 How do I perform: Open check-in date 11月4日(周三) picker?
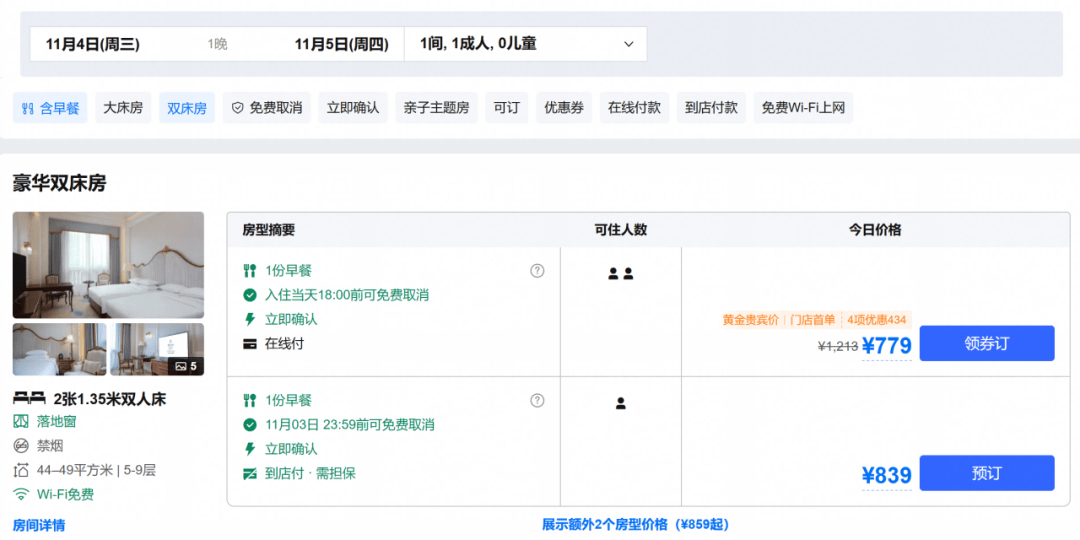click(93, 44)
